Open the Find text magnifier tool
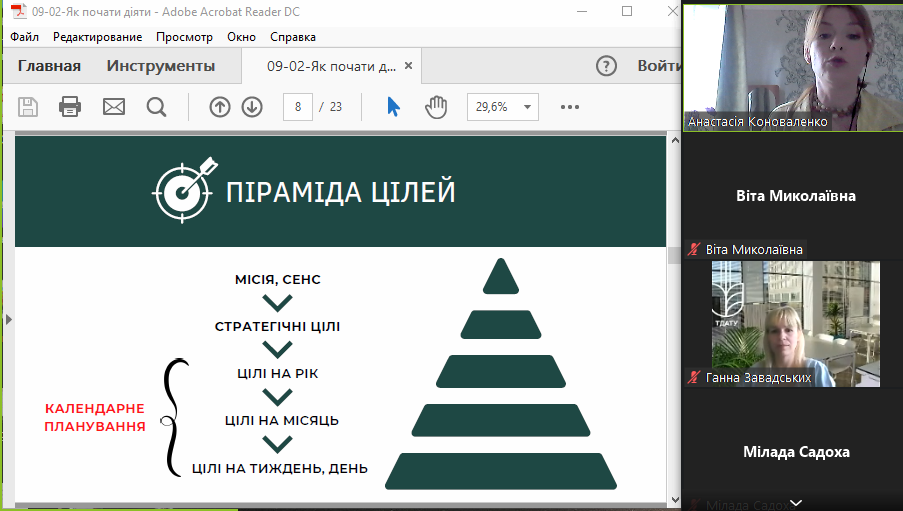Screen dimensions: 903x511 point(156,107)
